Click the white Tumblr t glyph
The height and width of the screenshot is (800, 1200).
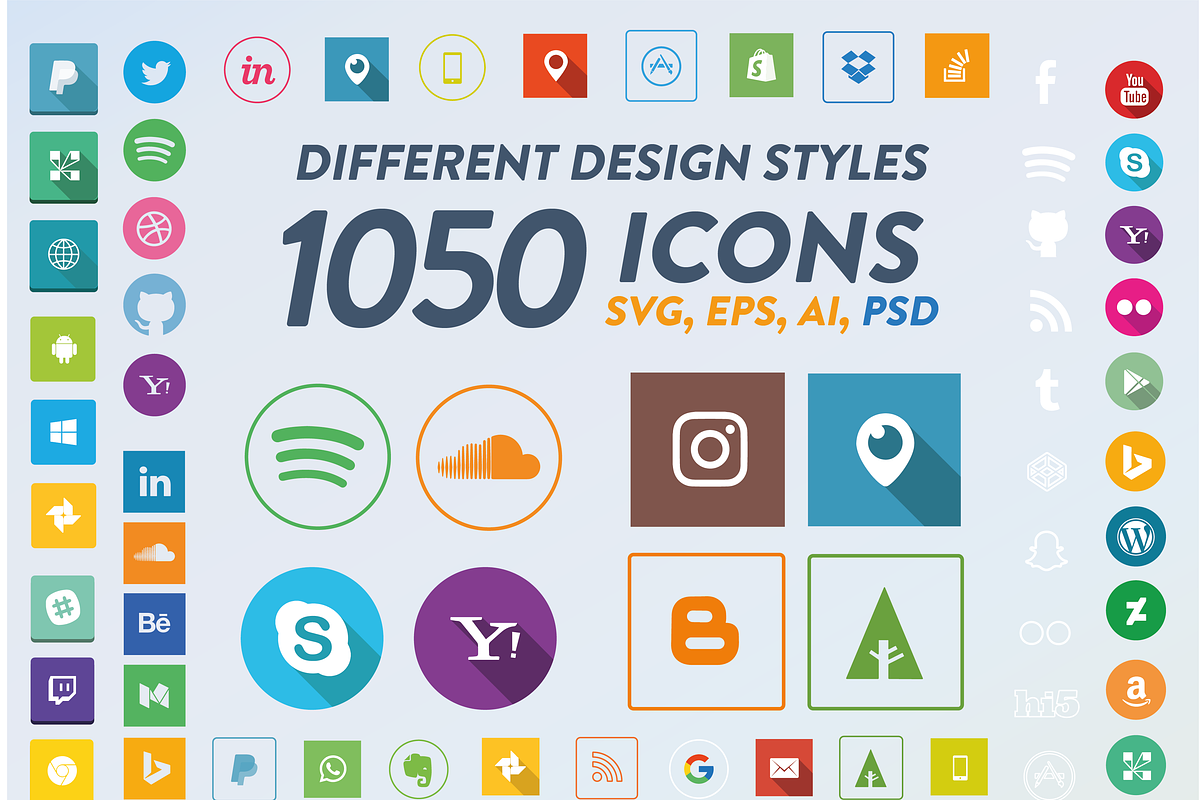point(1047,388)
